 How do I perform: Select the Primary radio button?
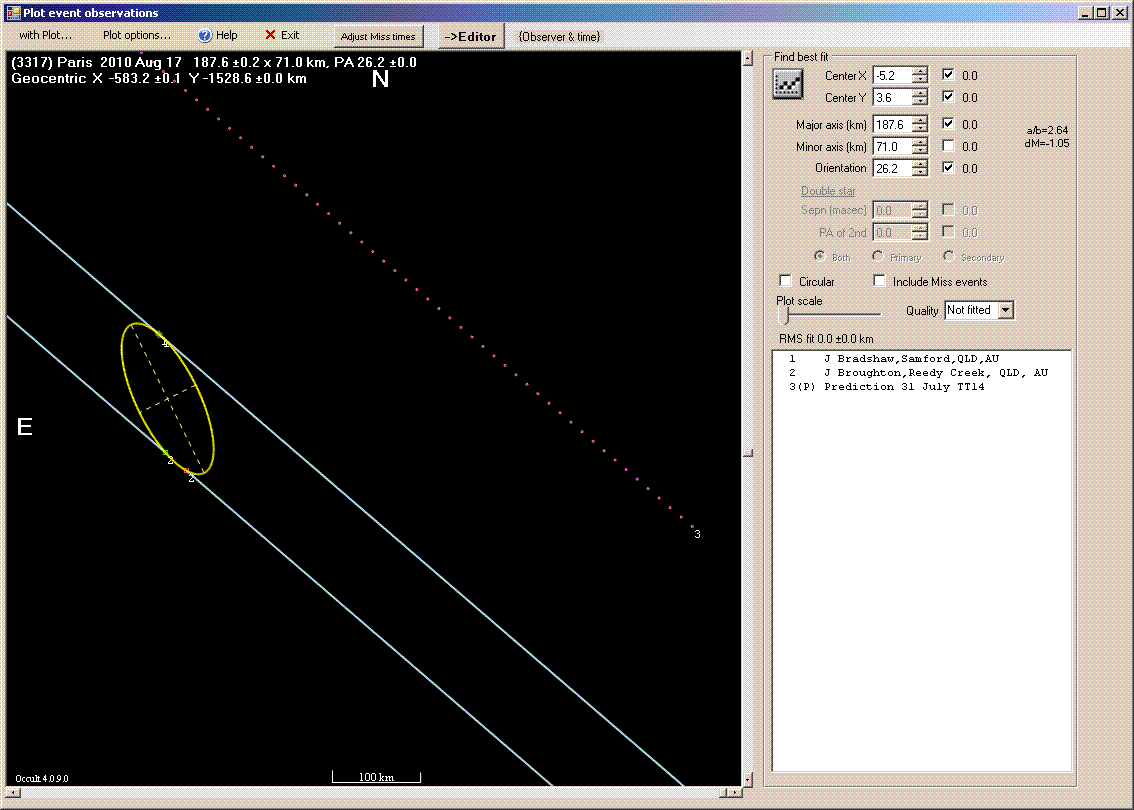[x=878, y=256]
